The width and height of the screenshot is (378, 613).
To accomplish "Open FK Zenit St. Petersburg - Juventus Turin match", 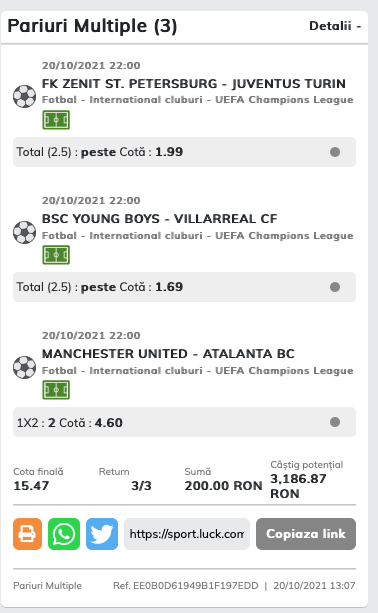I will (193, 84).
